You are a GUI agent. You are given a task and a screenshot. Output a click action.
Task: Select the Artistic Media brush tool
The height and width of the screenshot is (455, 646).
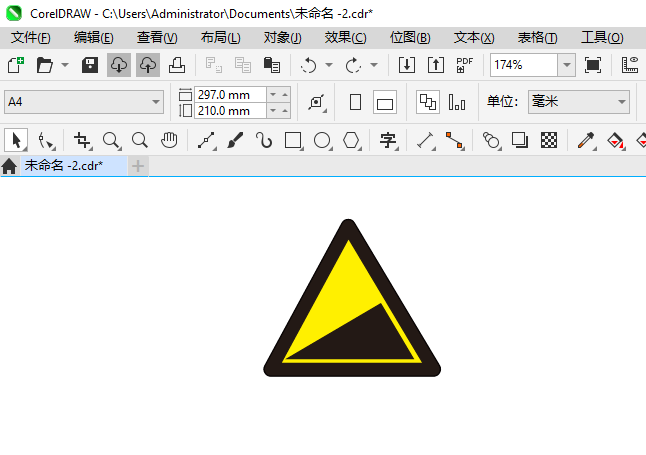[x=235, y=141]
